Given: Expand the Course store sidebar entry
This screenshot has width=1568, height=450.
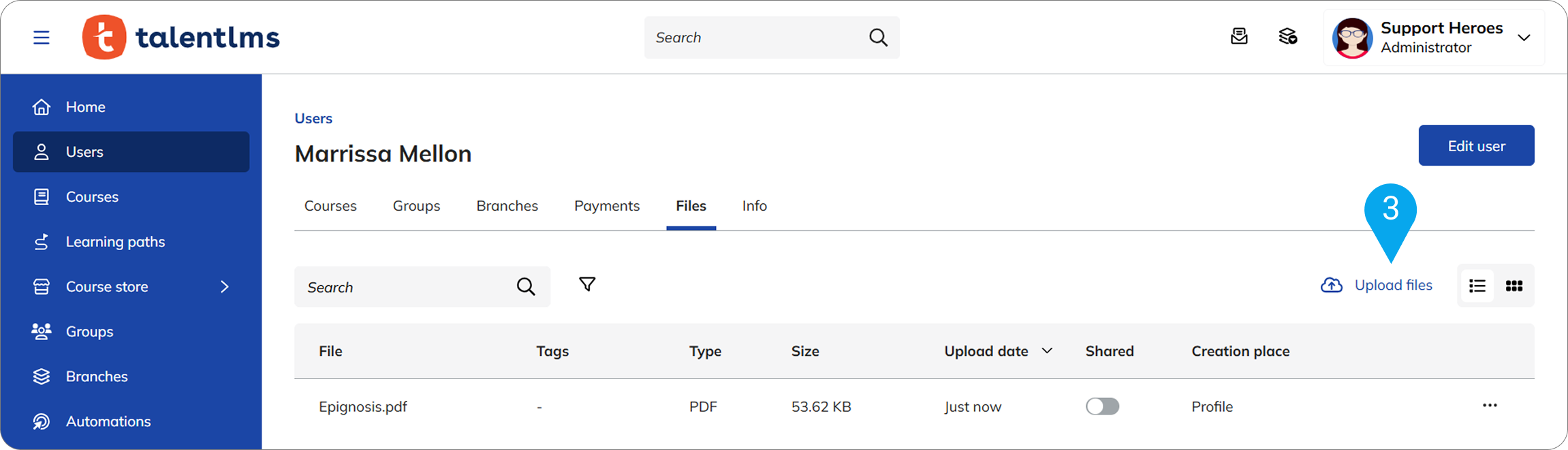Looking at the screenshot, I should click(225, 286).
